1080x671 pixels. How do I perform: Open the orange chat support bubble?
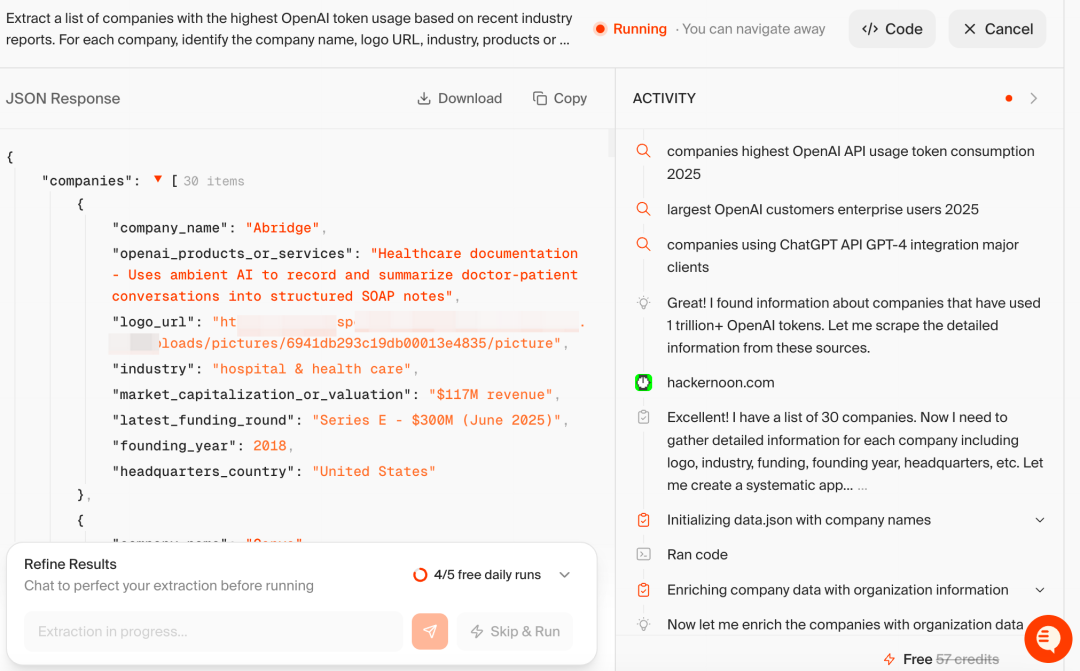click(1048, 639)
